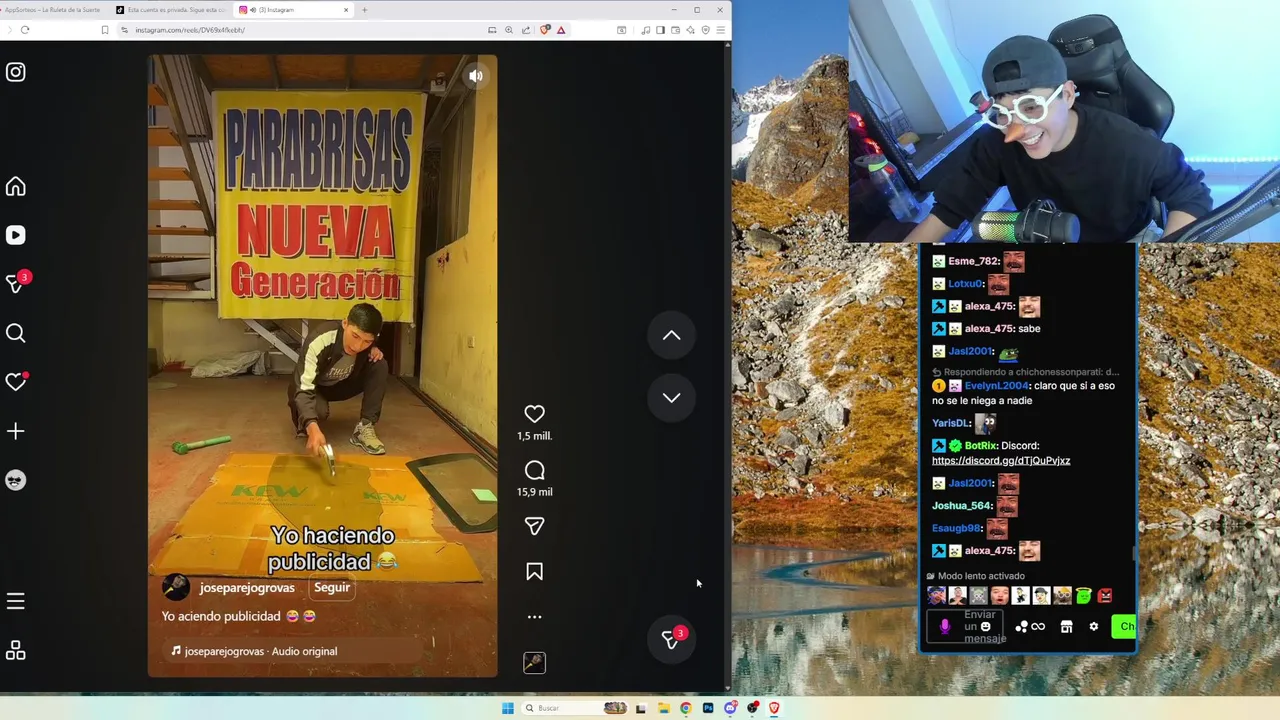Viewport: 1280px width, 720px height.
Task: Open Windows Start menu
Action: tap(507, 708)
